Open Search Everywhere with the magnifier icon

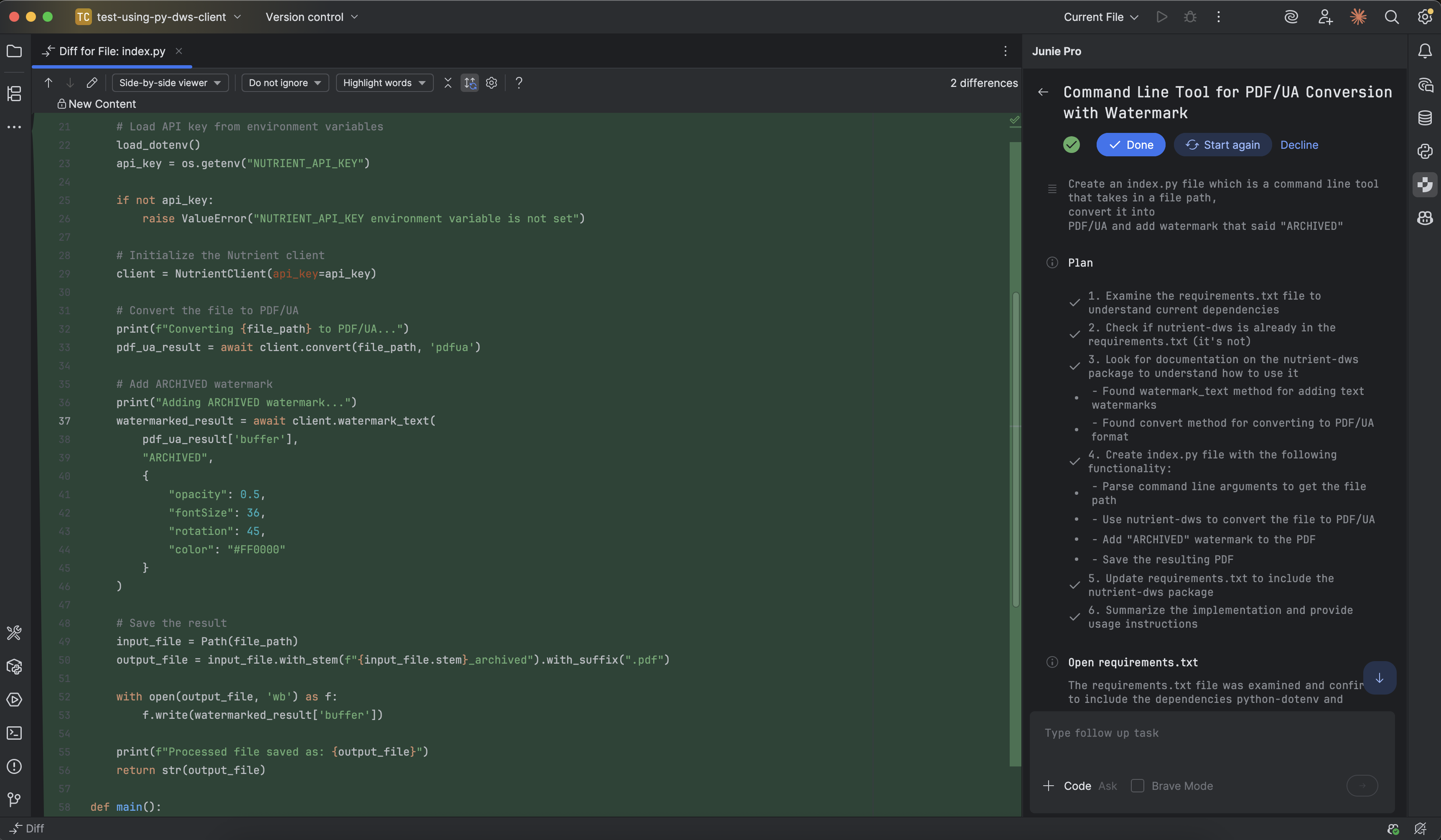[1392, 17]
